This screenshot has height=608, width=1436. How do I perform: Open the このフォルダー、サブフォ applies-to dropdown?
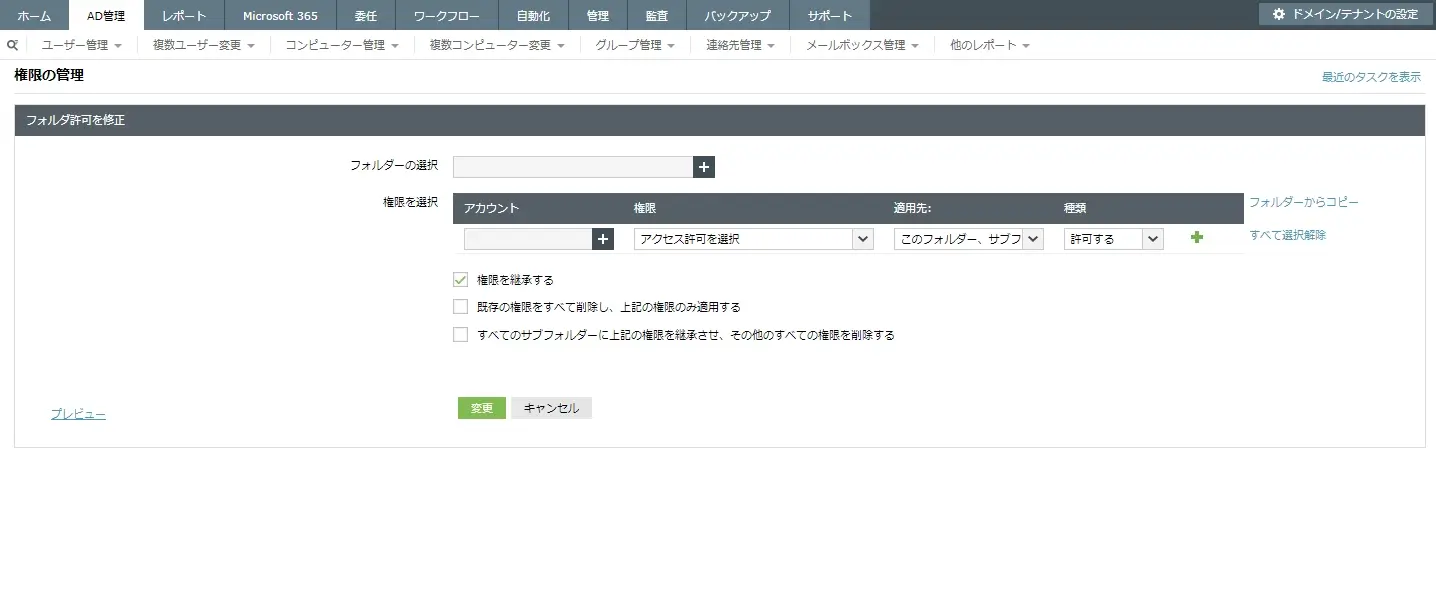pos(969,239)
